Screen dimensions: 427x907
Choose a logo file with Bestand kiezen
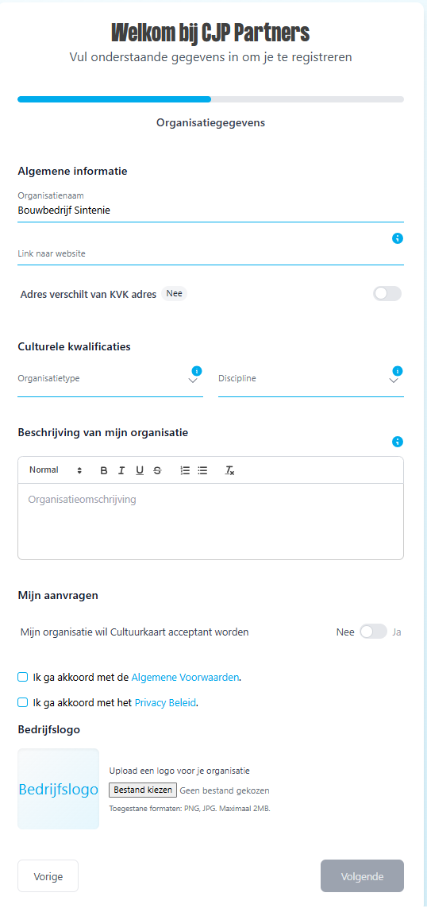[x=143, y=790]
